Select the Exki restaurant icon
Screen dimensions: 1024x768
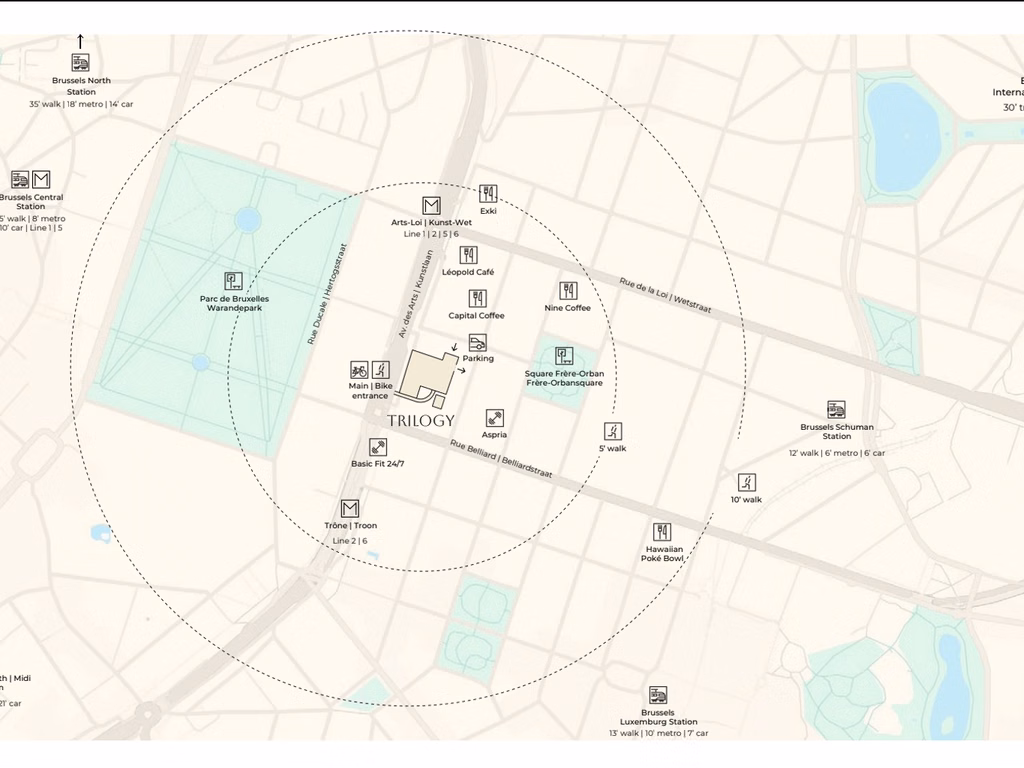pos(488,193)
